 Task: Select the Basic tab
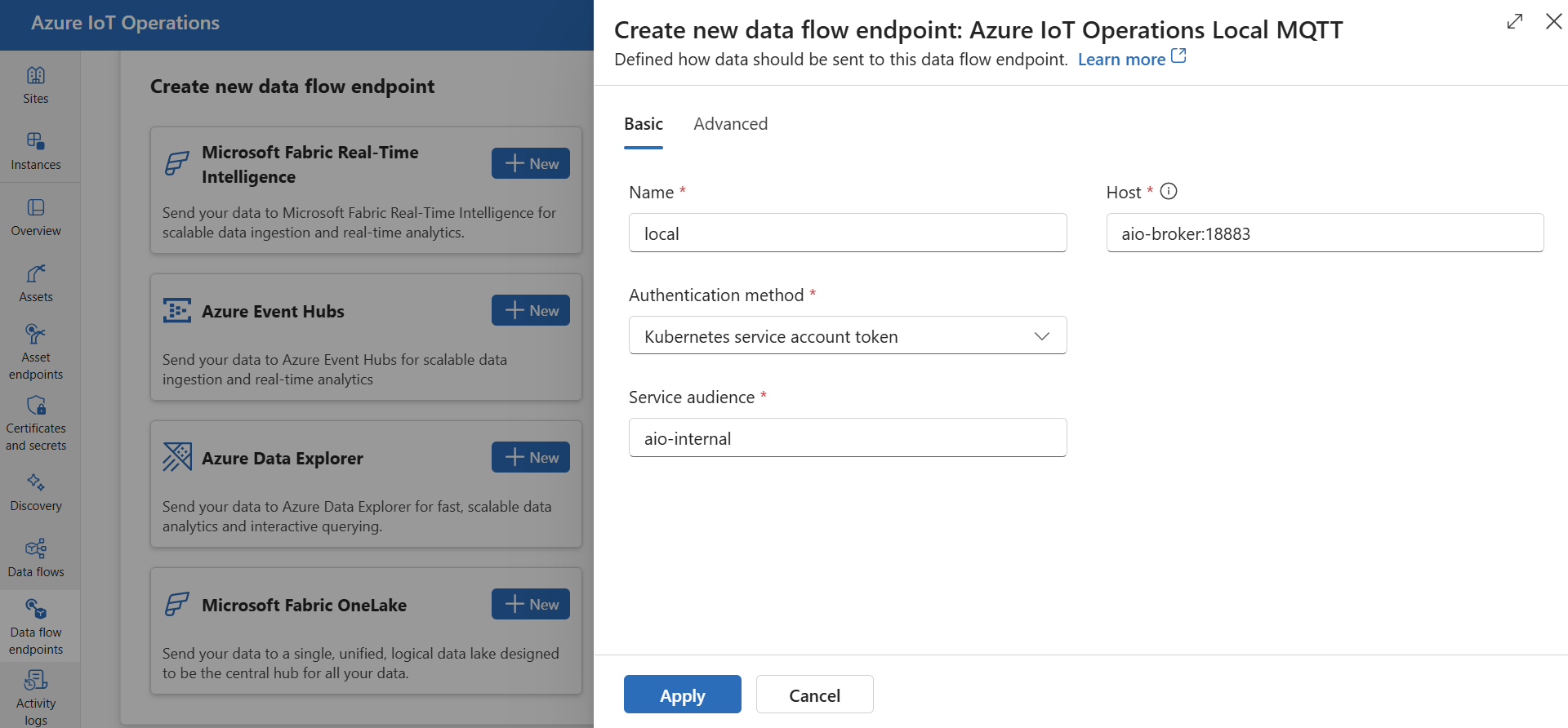point(643,124)
